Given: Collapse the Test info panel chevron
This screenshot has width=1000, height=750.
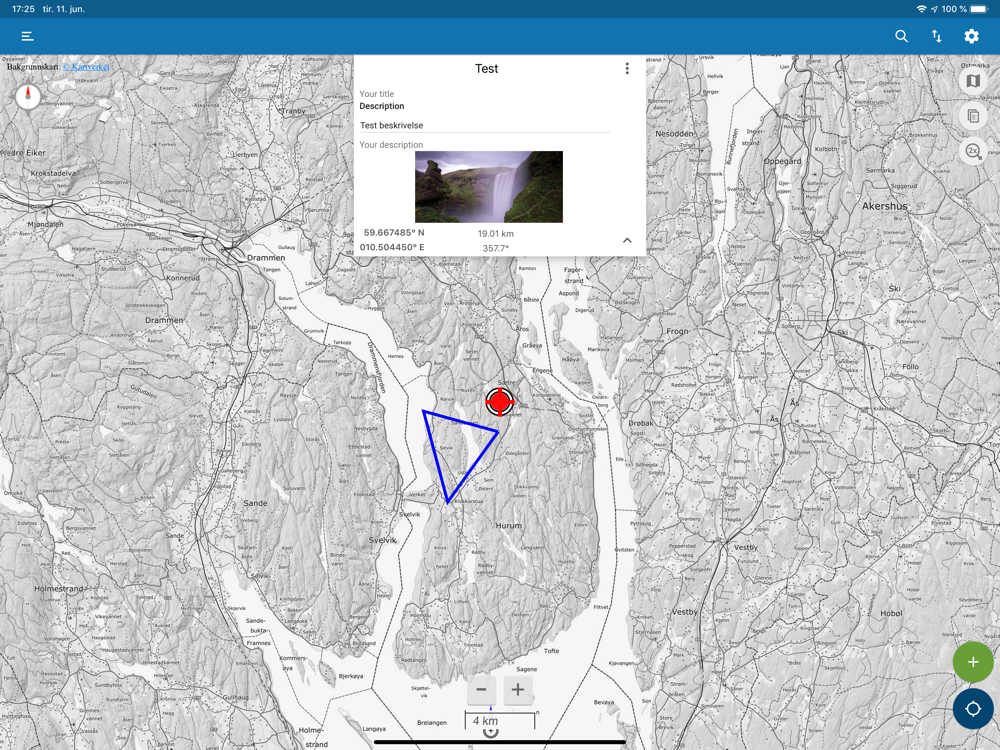Looking at the screenshot, I should 627,240.
